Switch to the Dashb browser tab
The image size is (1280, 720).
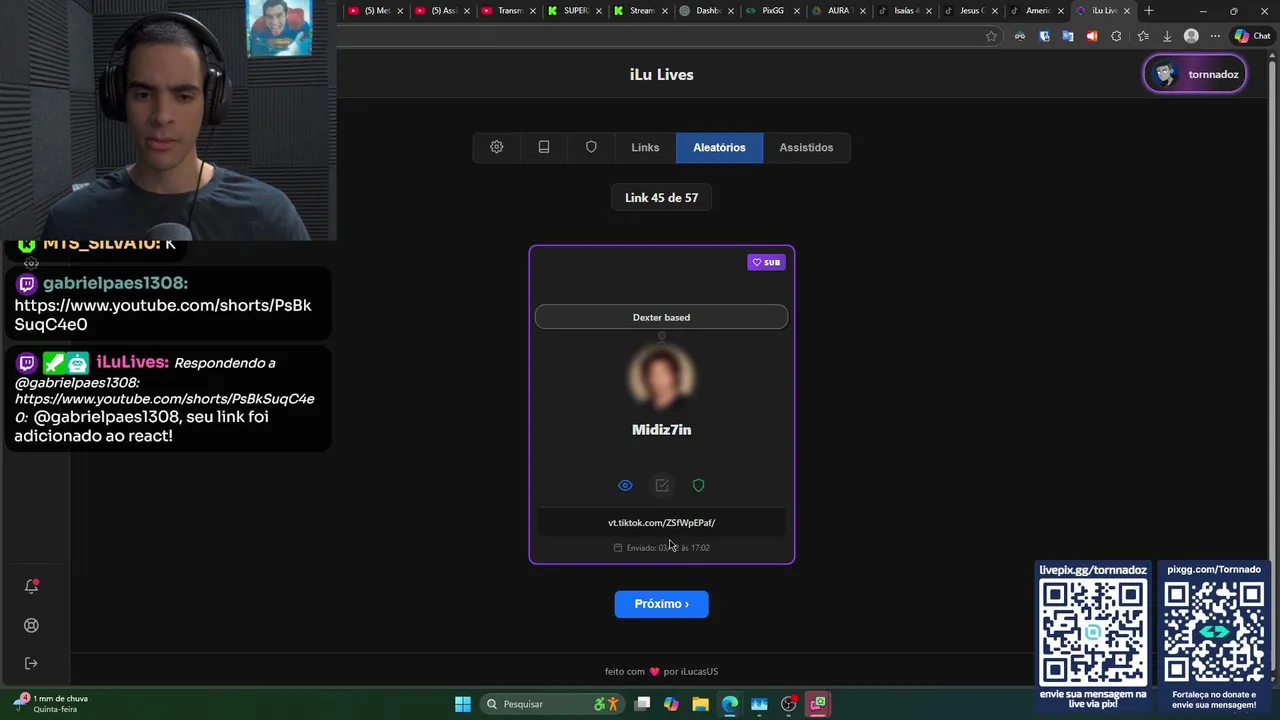coord(707,11)
